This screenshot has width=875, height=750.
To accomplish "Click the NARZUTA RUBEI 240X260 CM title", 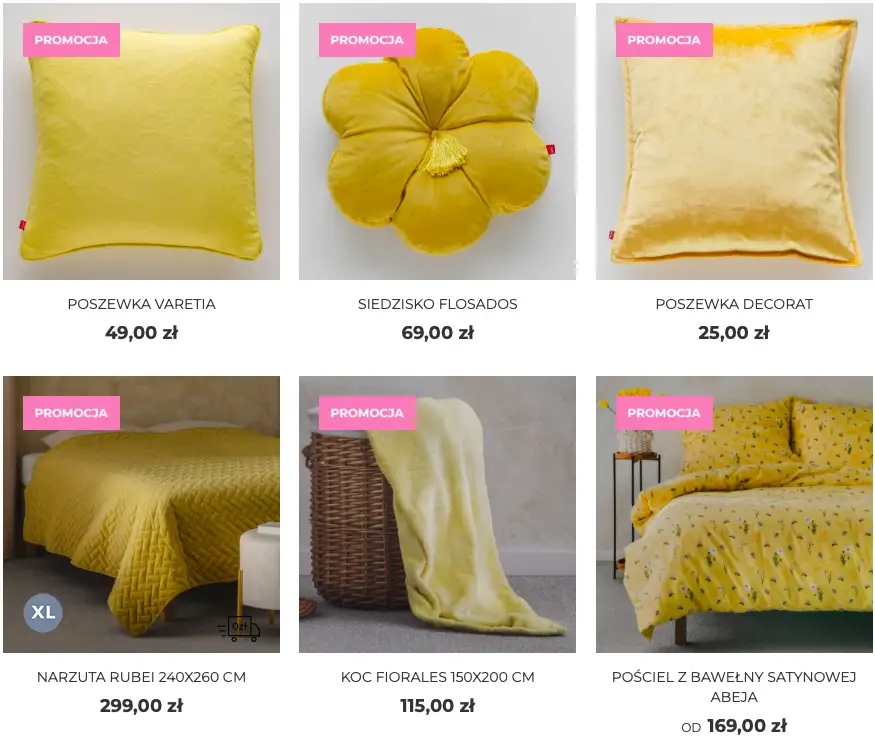I will coord(141,677).
